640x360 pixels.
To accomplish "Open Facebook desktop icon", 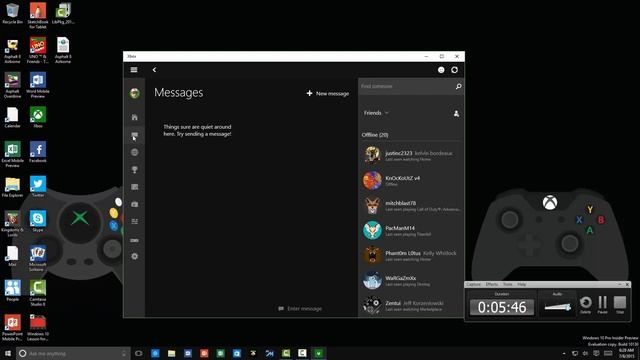I will coord(38,152).
